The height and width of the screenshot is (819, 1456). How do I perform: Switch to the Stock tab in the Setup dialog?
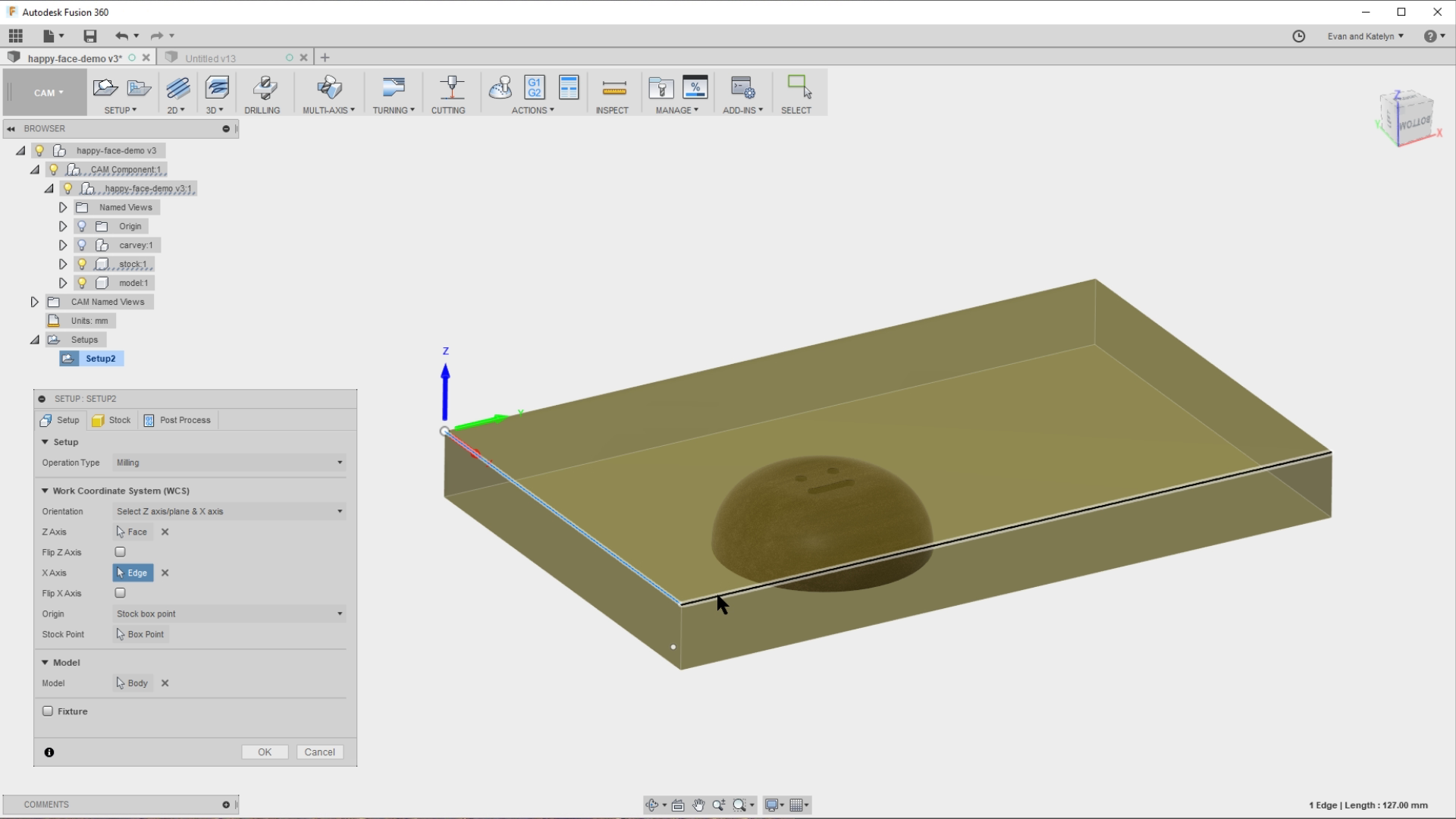pyautogui.click(x=111, y=419)
